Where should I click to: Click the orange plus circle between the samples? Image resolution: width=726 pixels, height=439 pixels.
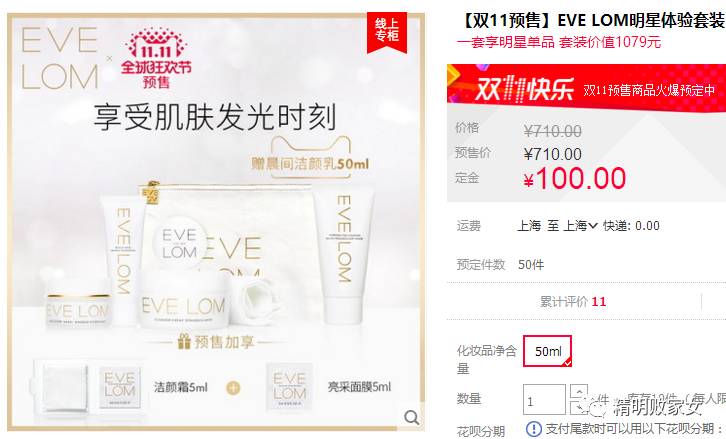(x=233, y=388)
